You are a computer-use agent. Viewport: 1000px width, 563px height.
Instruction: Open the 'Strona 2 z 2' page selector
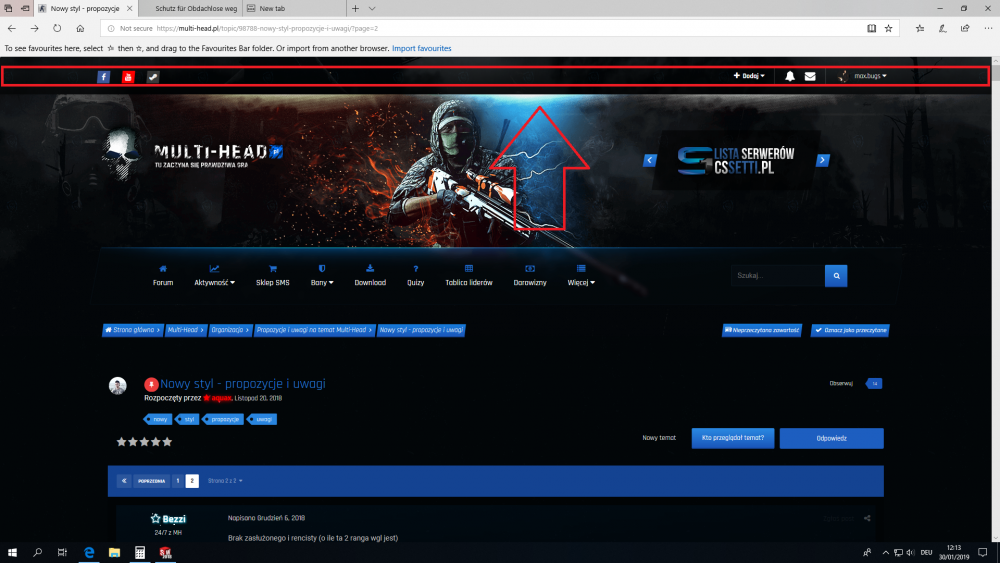pos(225,481)
